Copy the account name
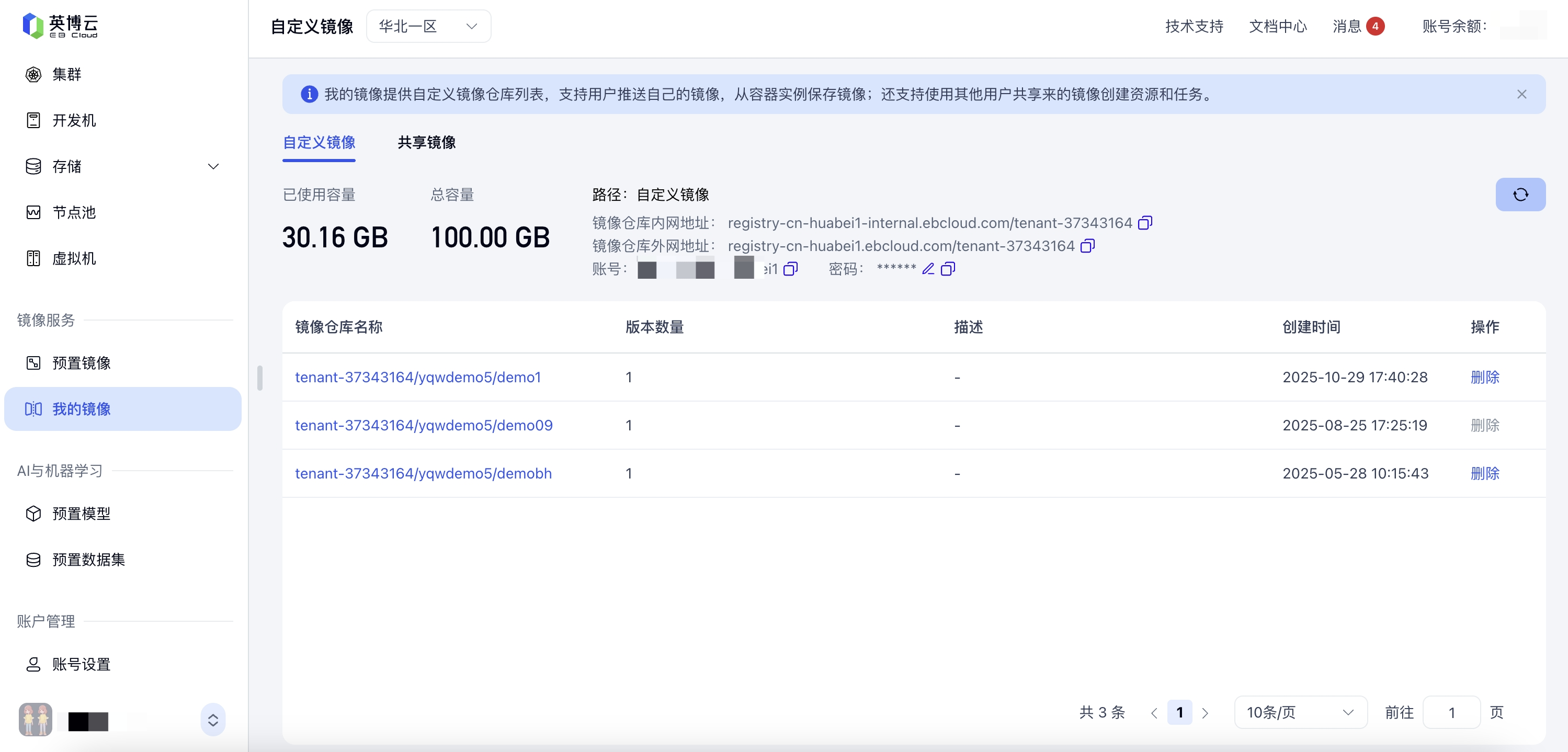Viewport: 1568px width, 752px height. (790, 269)
